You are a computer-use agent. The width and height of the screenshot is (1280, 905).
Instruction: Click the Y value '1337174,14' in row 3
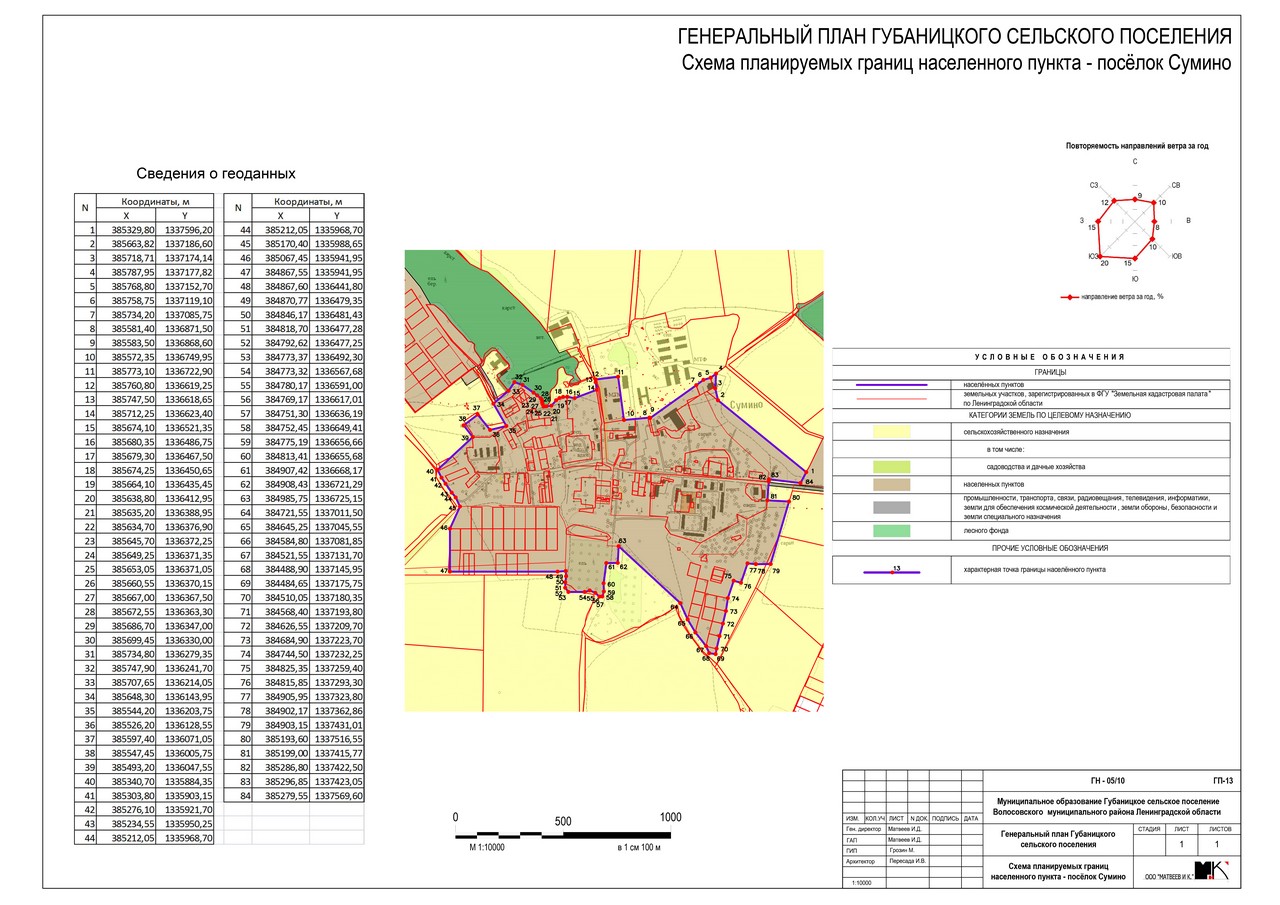coord(189,257)
